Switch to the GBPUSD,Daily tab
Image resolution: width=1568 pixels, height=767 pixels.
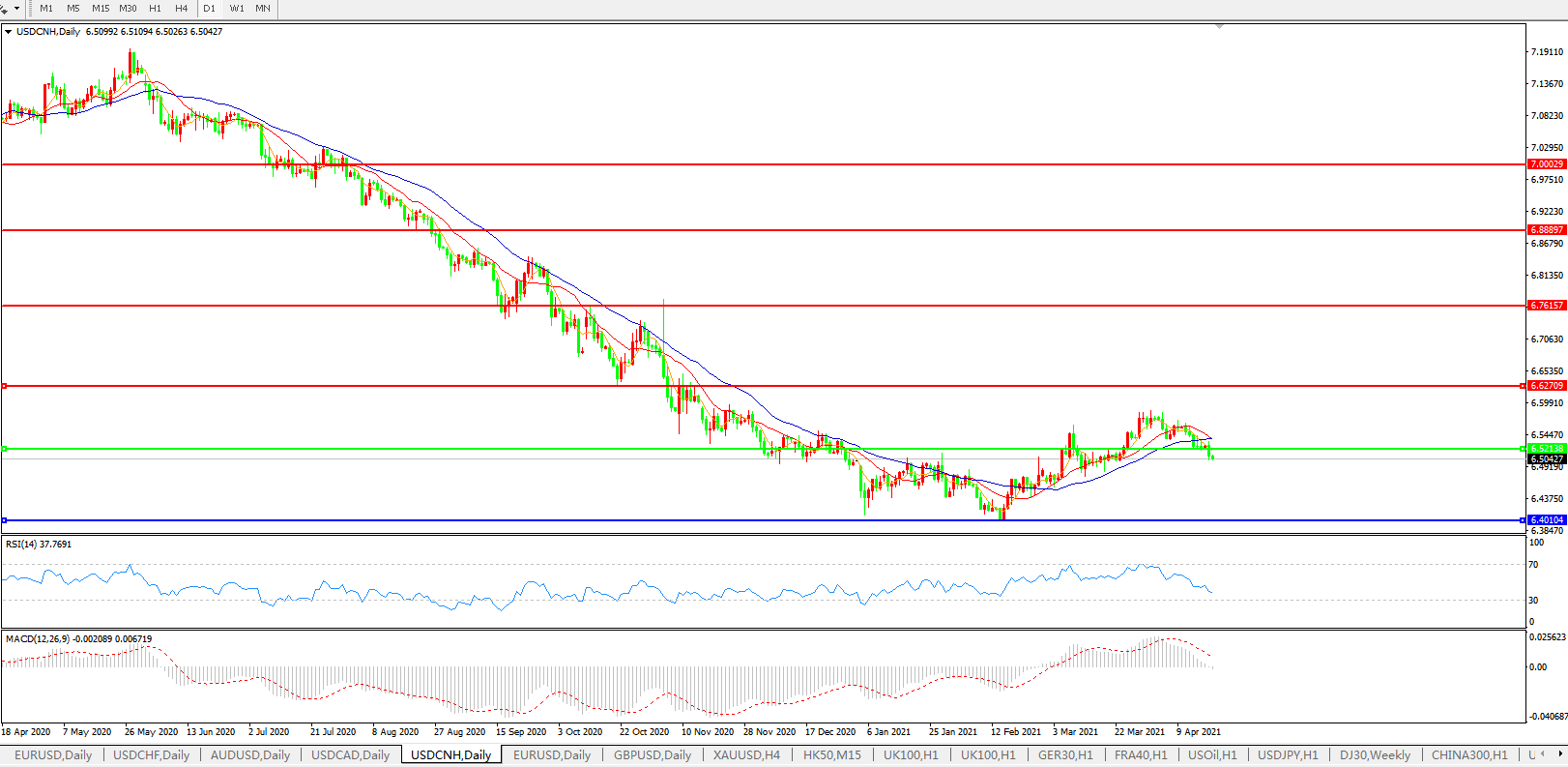653,755
